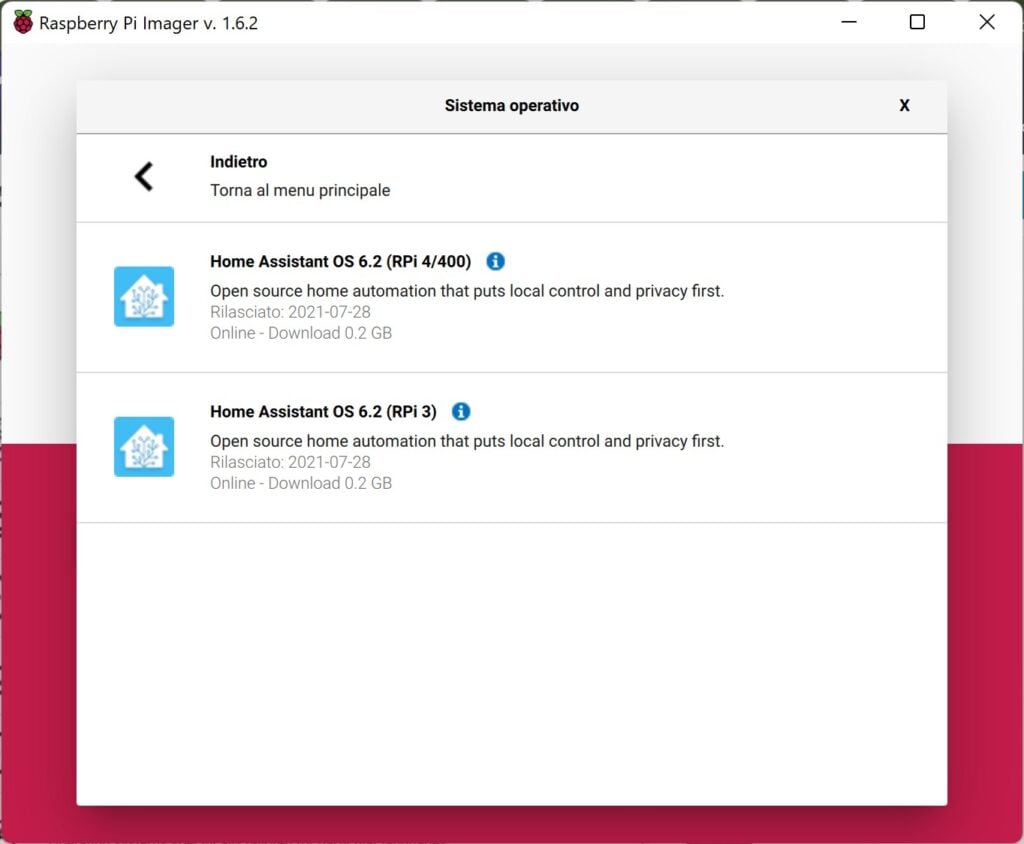Click the RPi 3 entry's open source description
Image resolution: width=1024 pixels, height=844 pixels.
467,442
